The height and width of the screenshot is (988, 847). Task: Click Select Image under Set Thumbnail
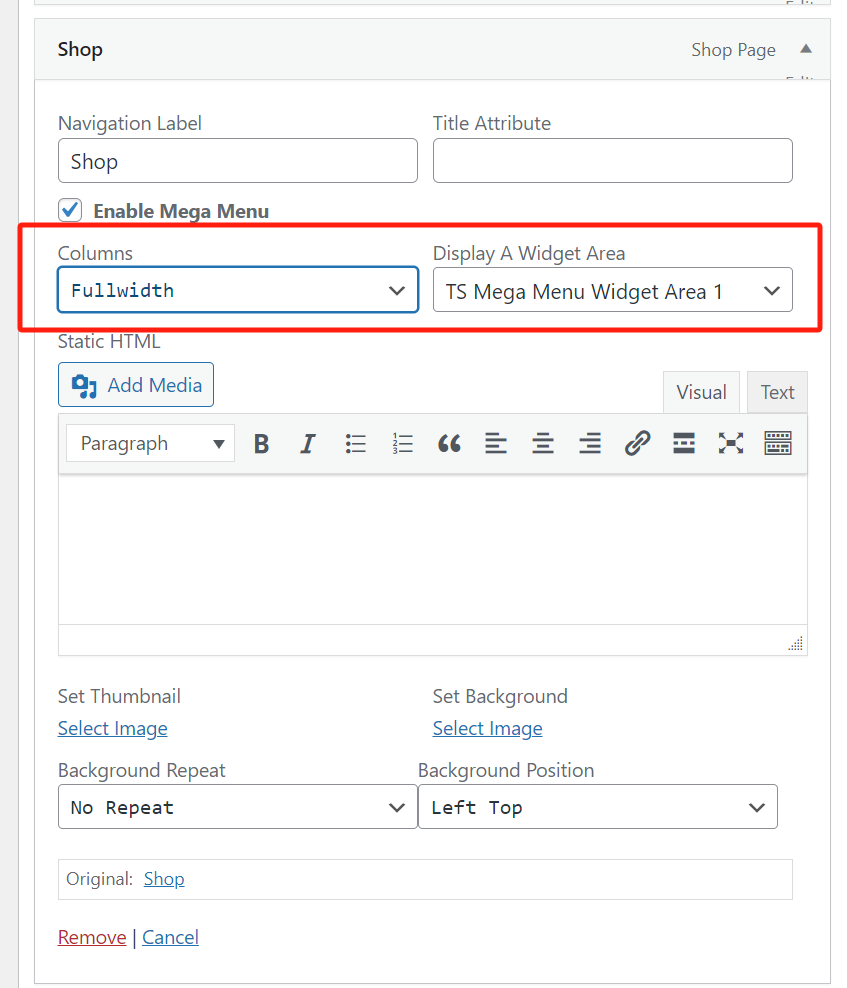[112, 729]
